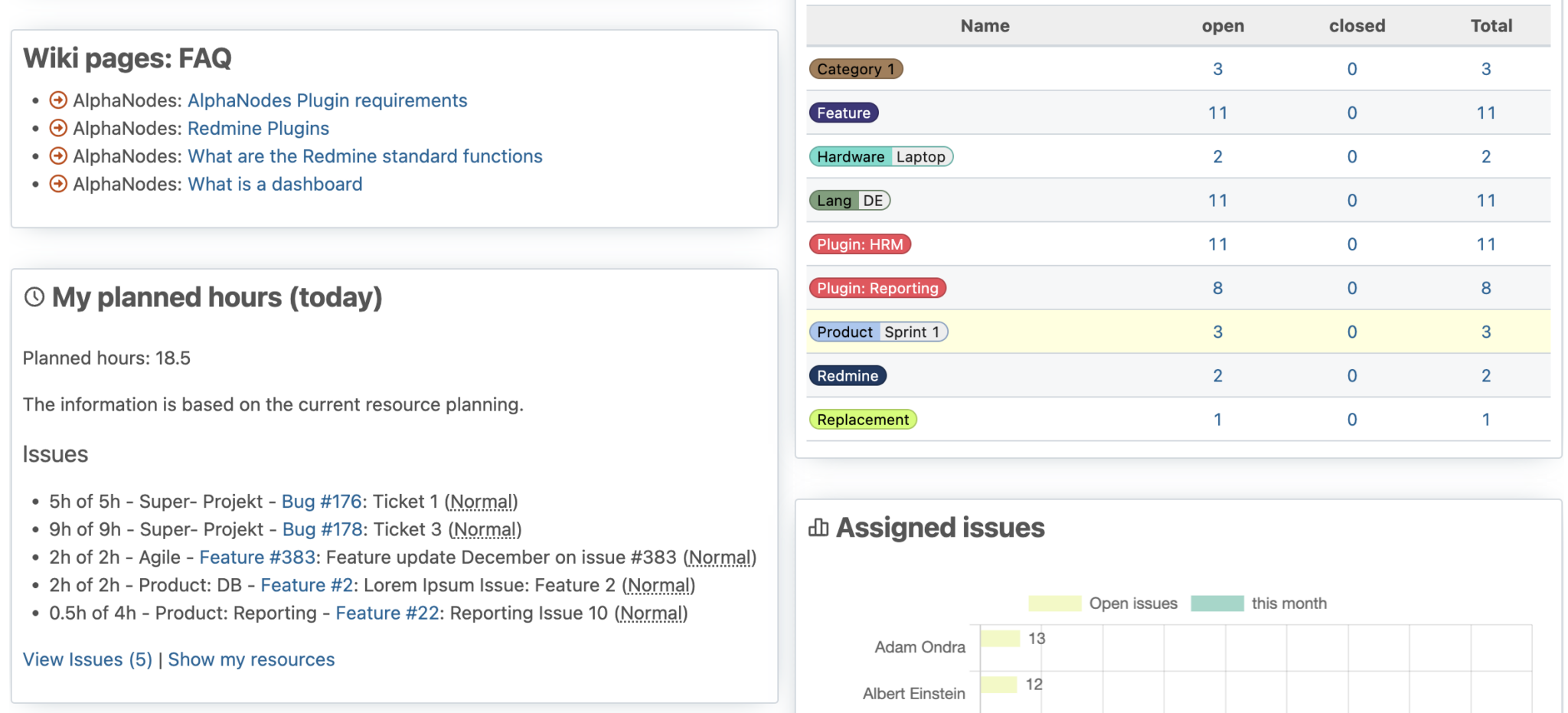The image size is (1568, 713).
Task: Open the Redmine Plugins wiki page
Action: (x=258, y=128)
